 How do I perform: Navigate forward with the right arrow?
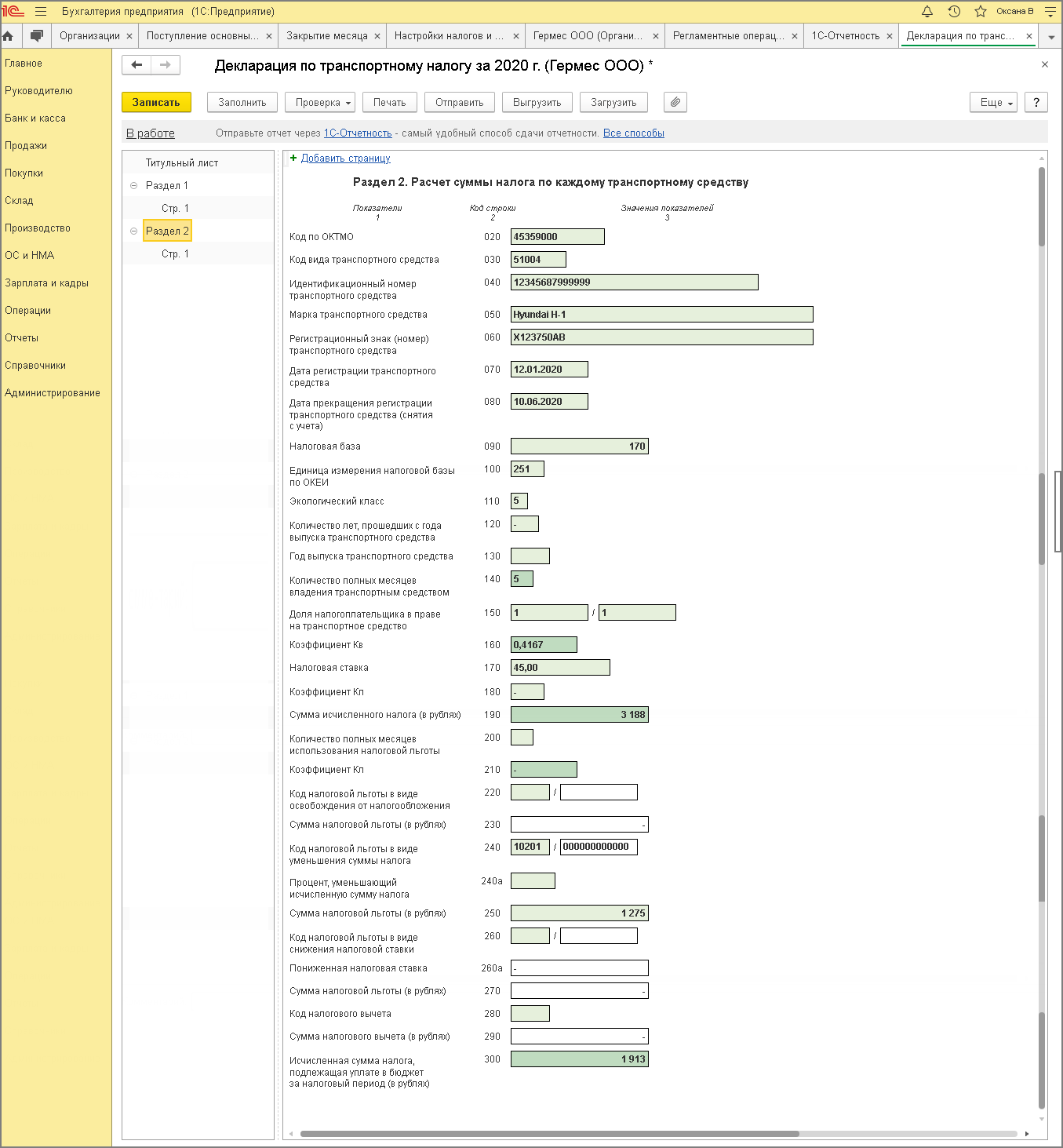click(x=166, y=65)
